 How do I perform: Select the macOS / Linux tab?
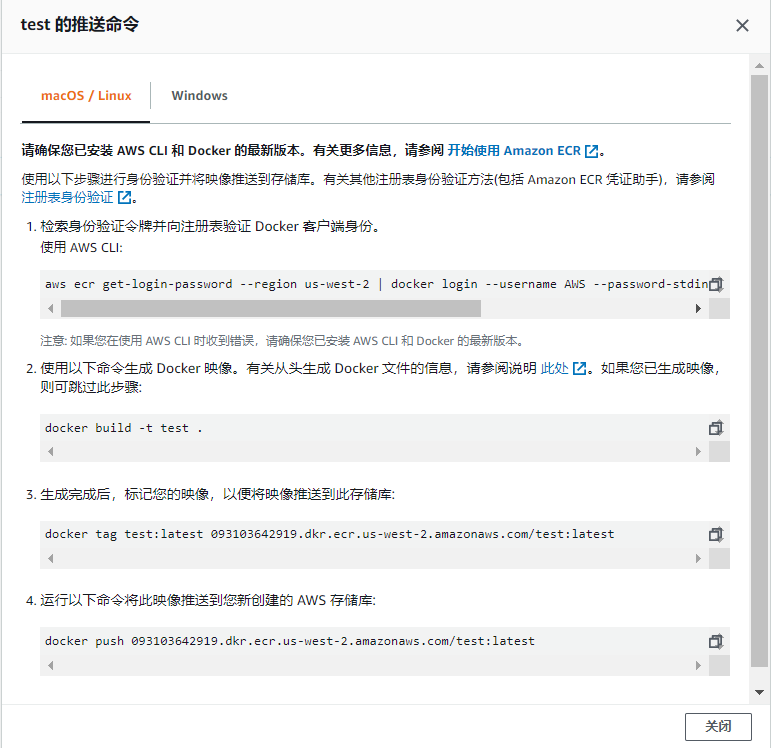click(x=86, y=95)
